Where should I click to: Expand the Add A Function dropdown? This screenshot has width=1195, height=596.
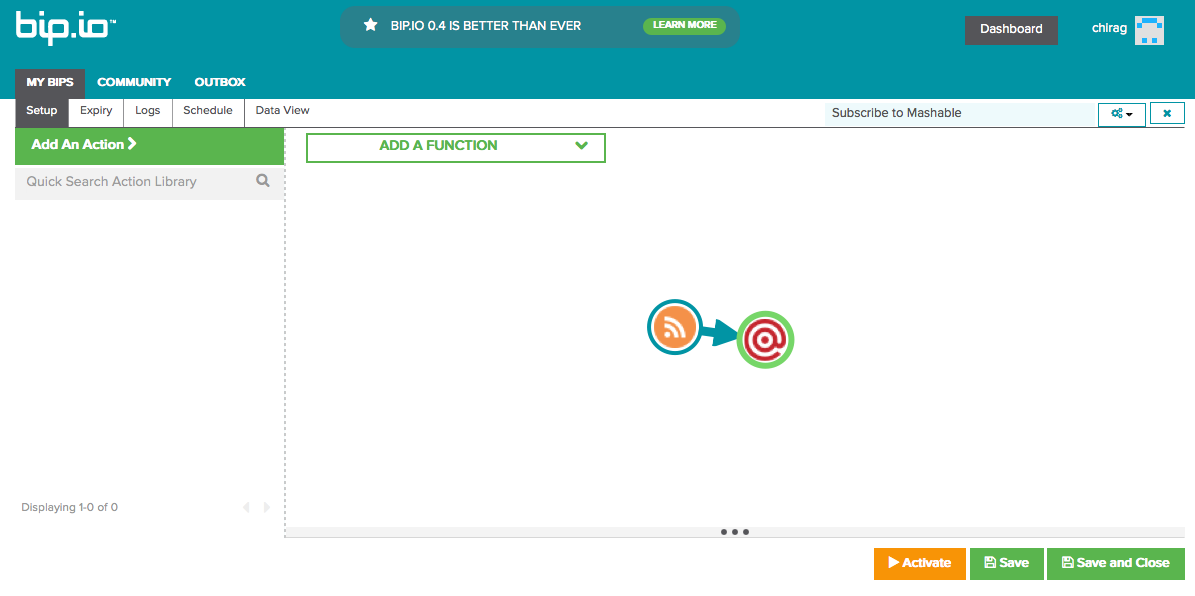tap(456, 147)
